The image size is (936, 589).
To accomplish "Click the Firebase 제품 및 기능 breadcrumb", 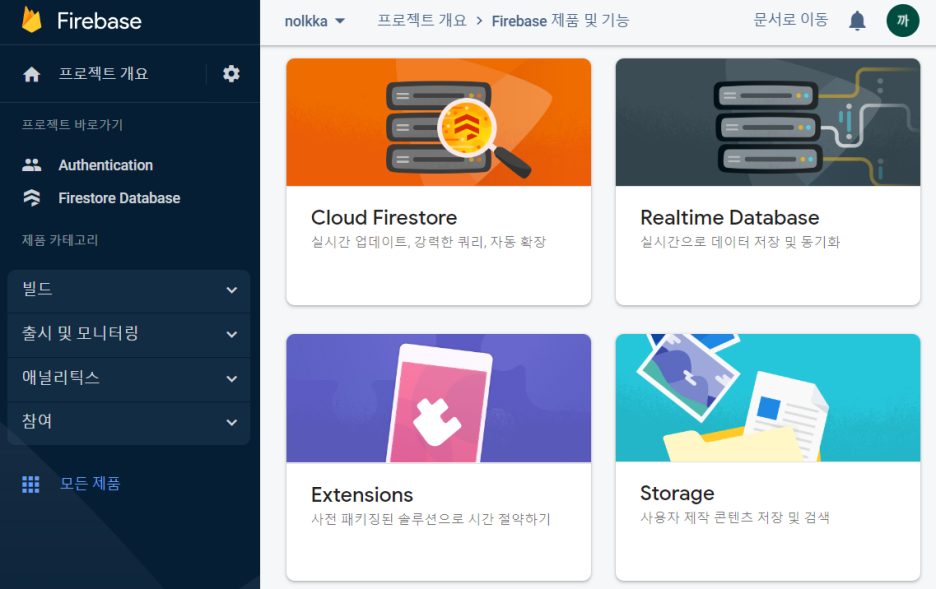I will click(561, 21).
